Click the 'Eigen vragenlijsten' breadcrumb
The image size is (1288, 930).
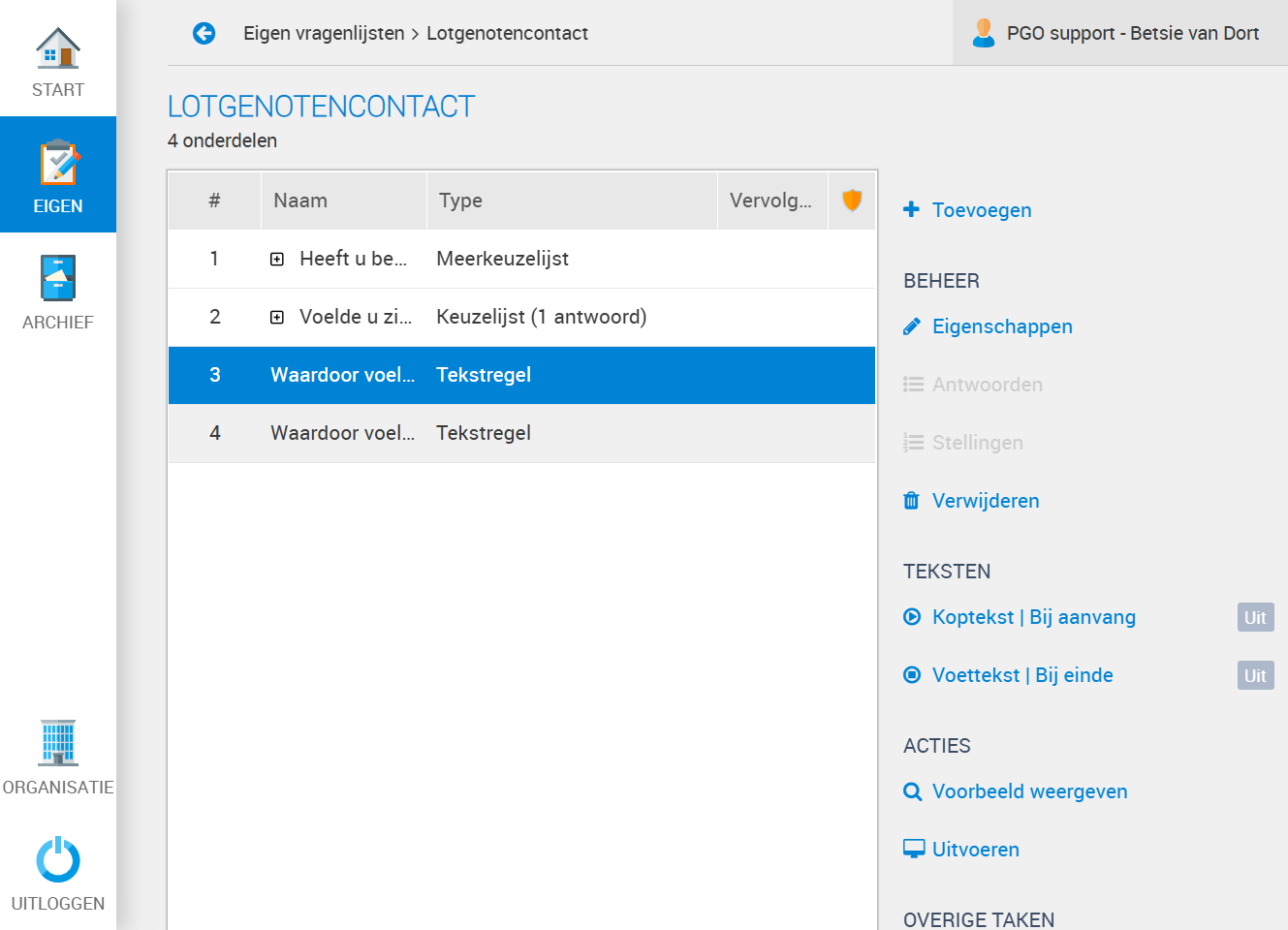324,33
